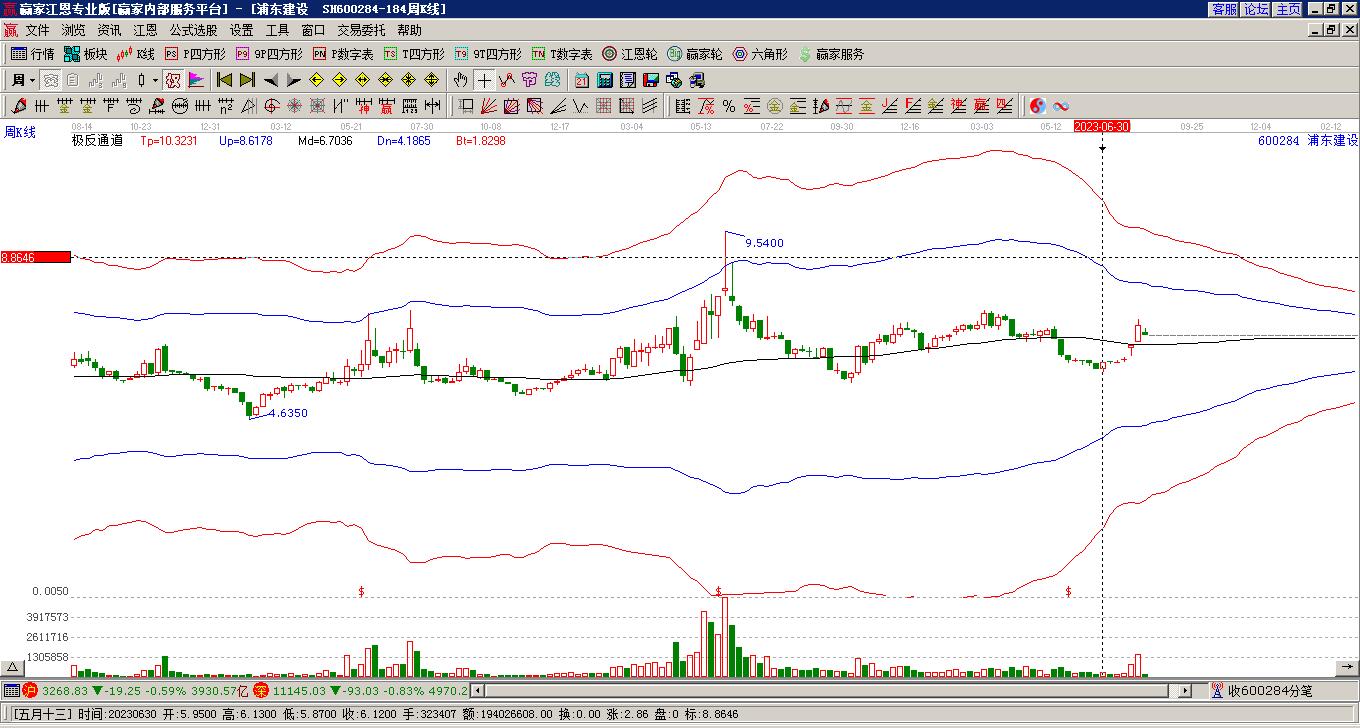Viewport: 1360px width, 728px height.
Task: Open the 六角形 hexagon tool
Action: click(760, 54)
